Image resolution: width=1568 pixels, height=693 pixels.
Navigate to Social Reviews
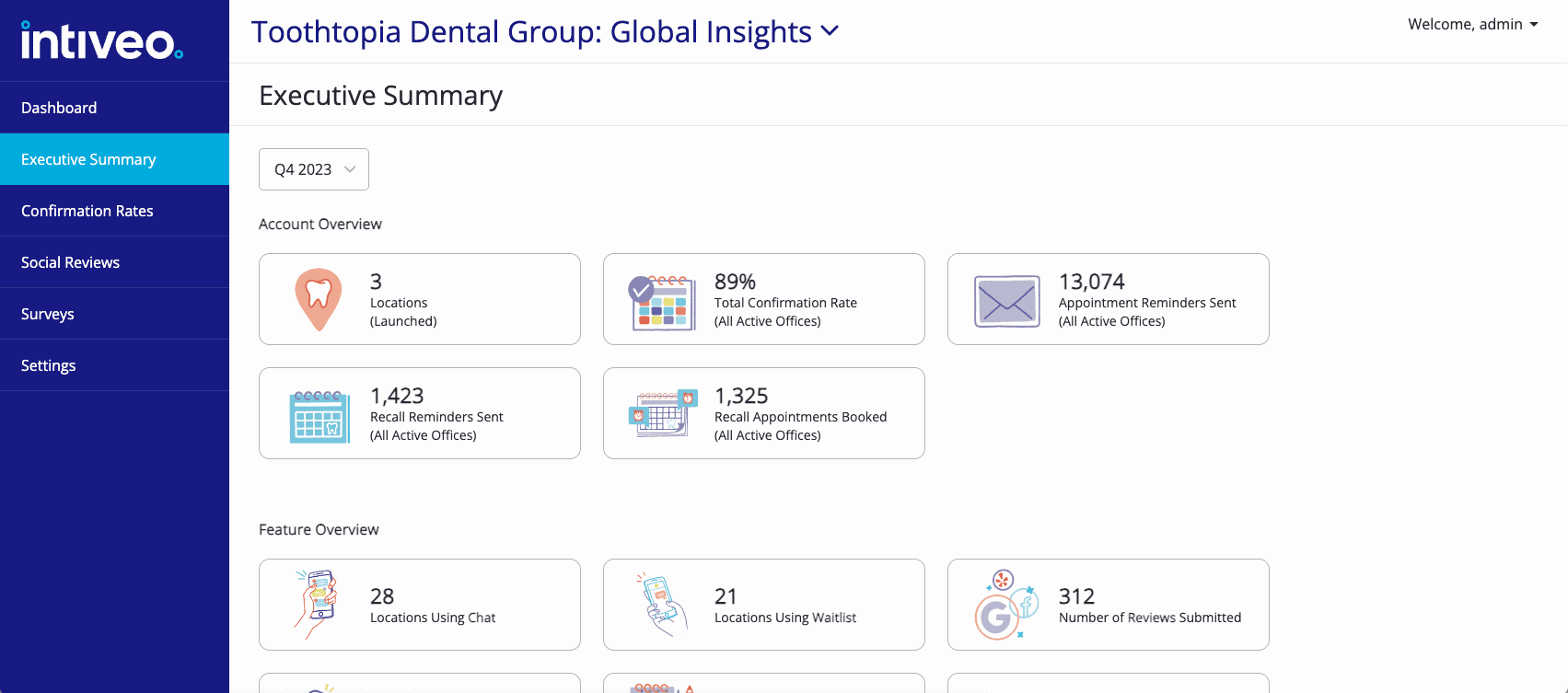point(71,262)
